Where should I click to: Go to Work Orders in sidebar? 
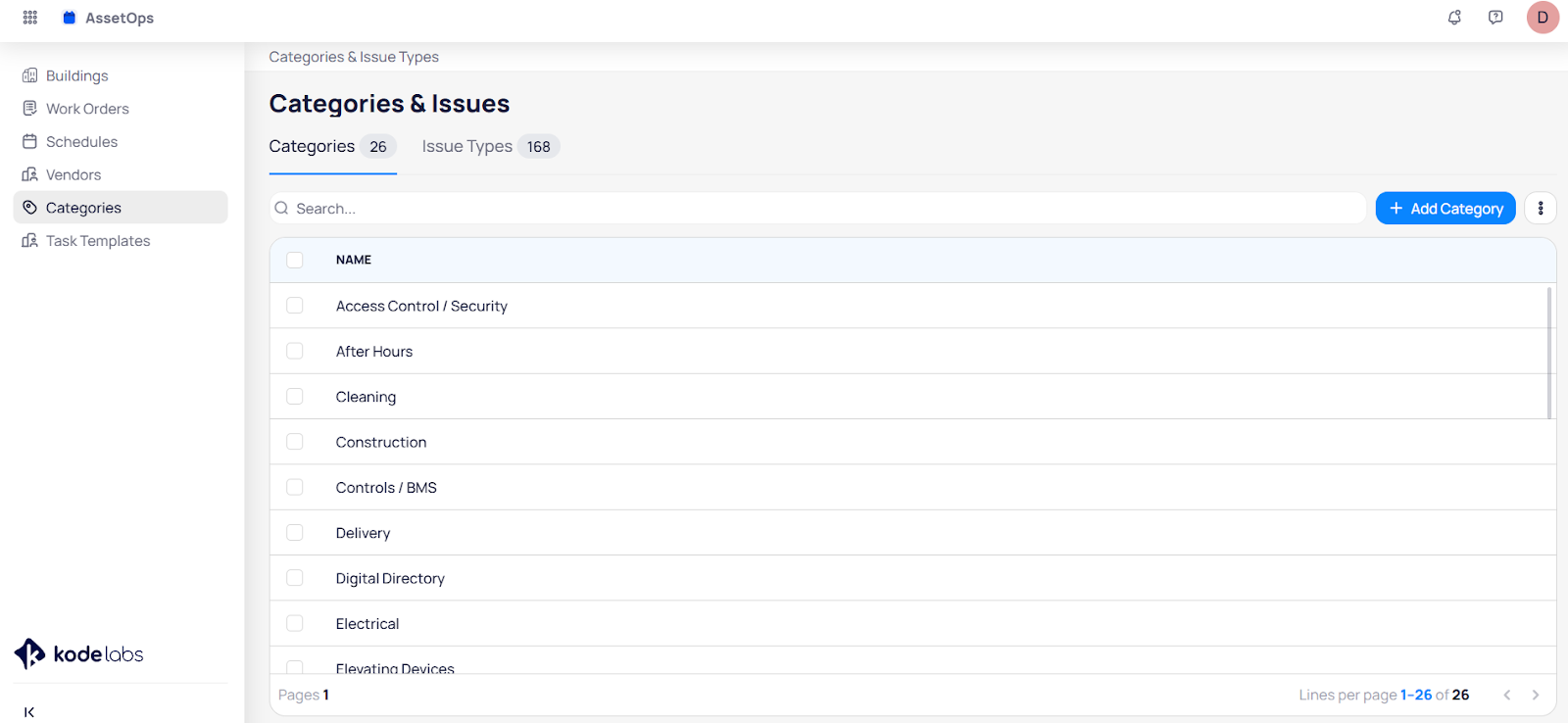(87, 109)
